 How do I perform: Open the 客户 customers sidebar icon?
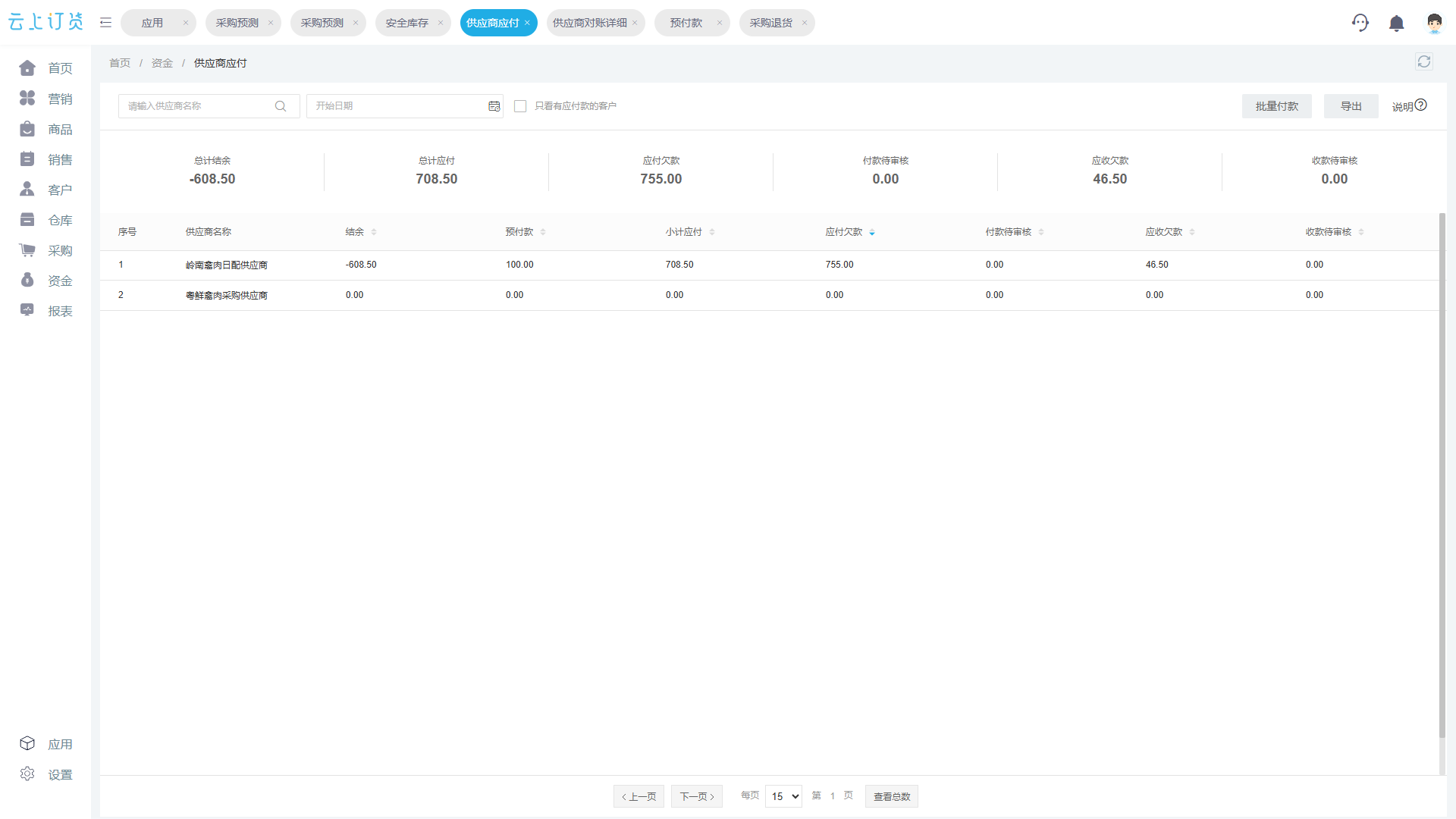coord(27,189)
